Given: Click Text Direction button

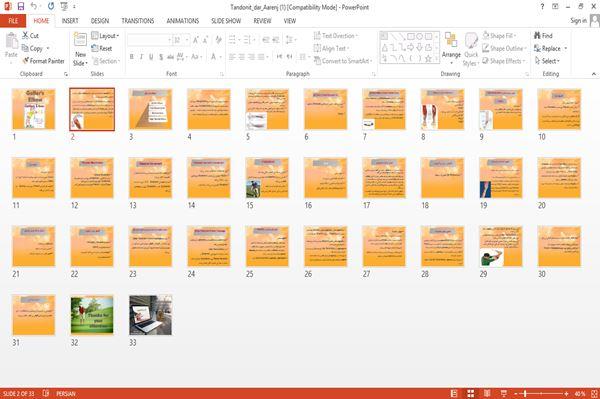Looking at the screenshot, I should pos(336,36).
